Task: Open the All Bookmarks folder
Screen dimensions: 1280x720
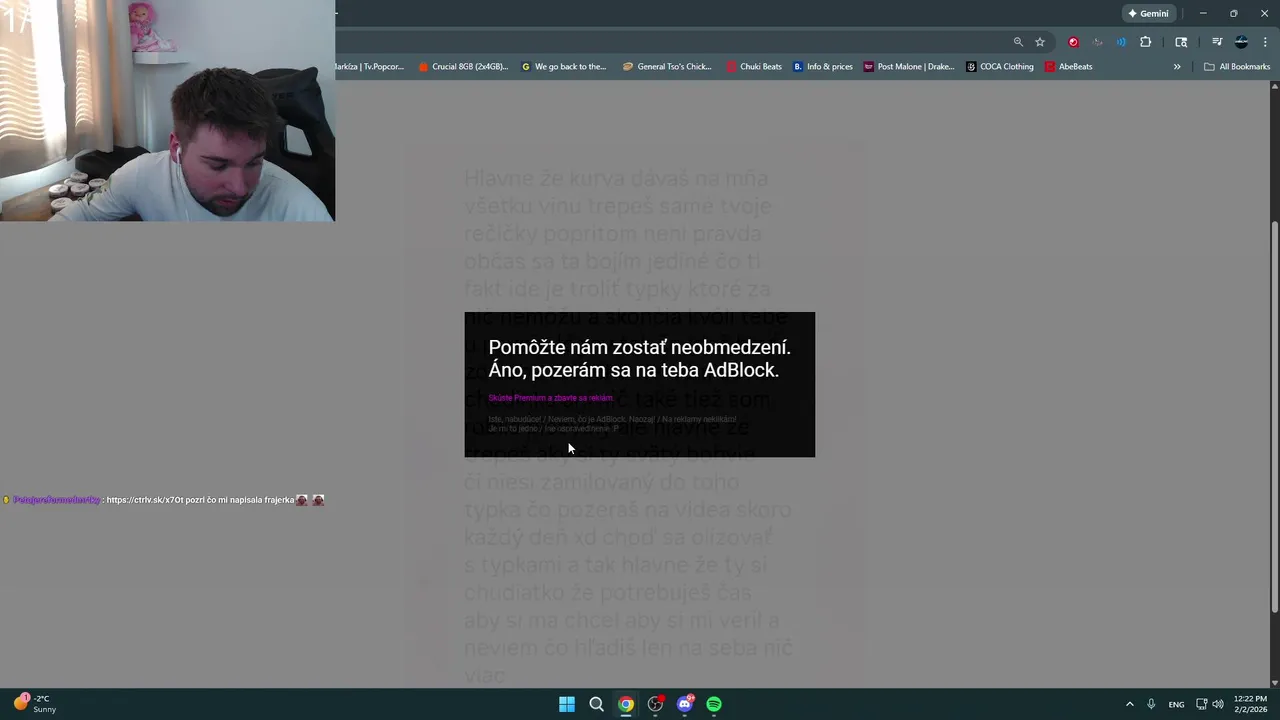Action: pyautogui.click(x=1237, y=67)
